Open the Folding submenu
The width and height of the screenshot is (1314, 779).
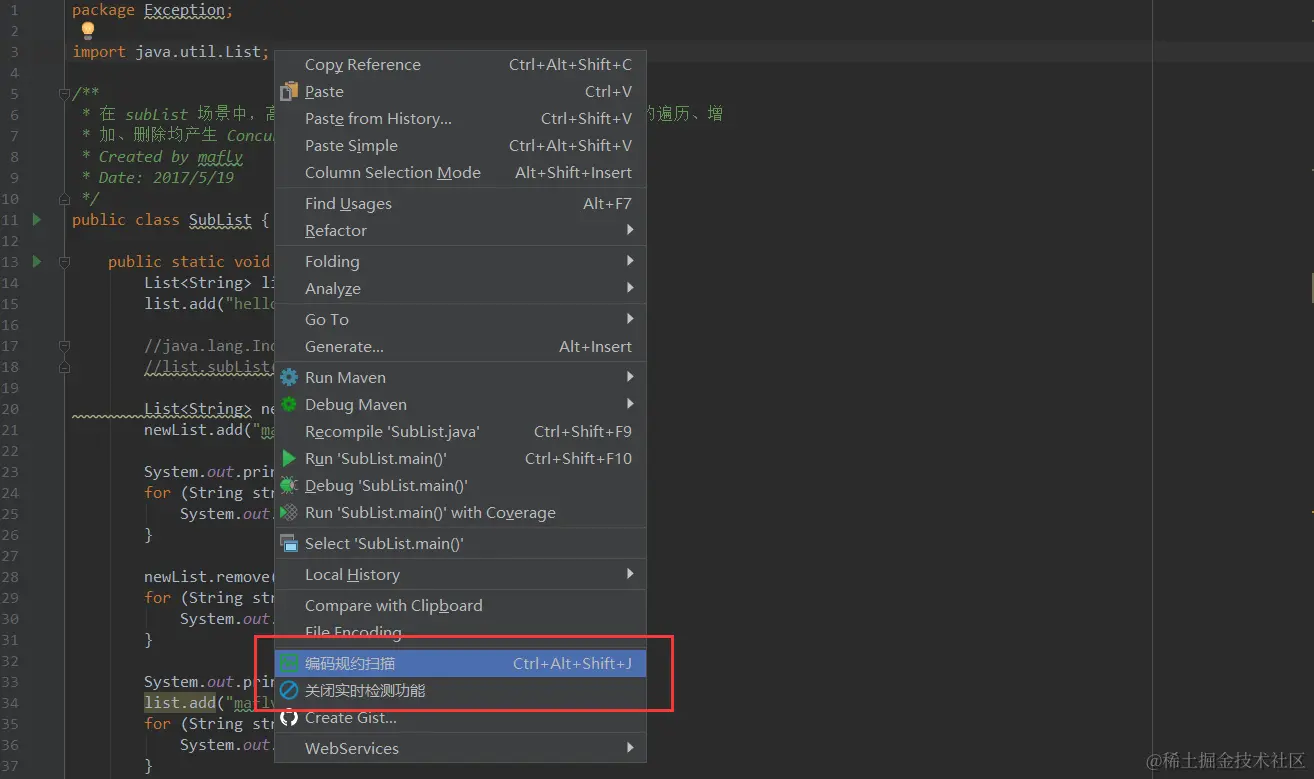pos(331,261)
